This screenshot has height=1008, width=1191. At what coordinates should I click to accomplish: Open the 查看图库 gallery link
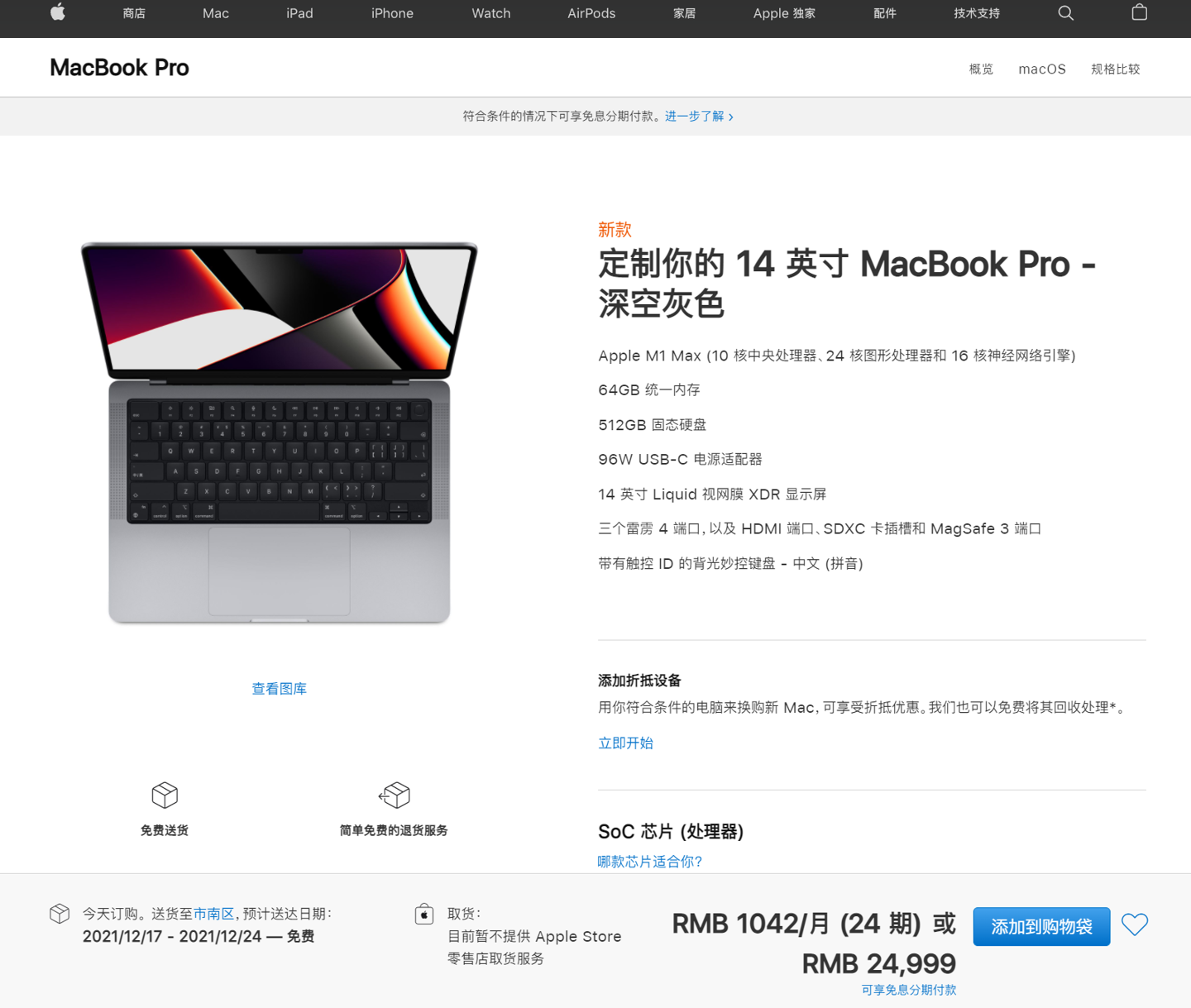[x=280, y=689]
